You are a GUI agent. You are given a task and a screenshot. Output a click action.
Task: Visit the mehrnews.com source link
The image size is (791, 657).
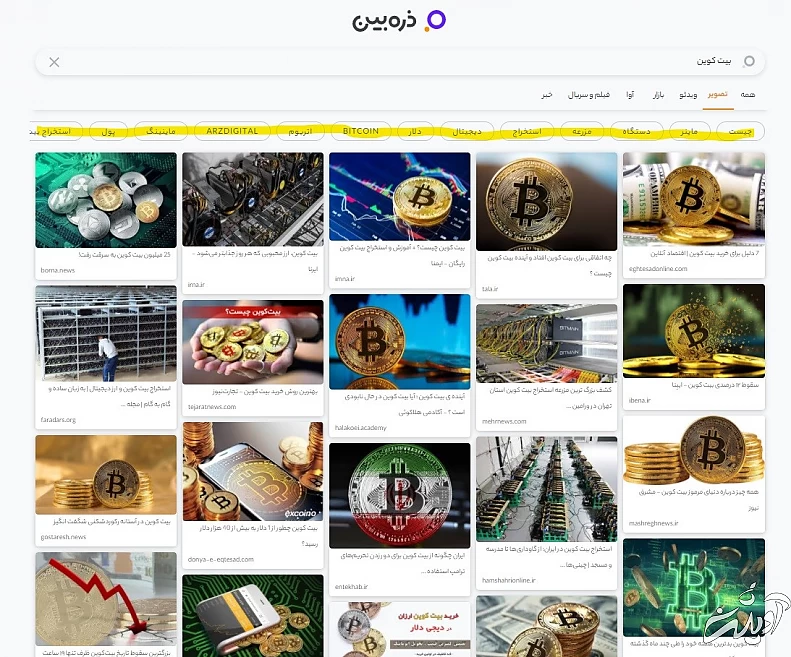[503, 421]
